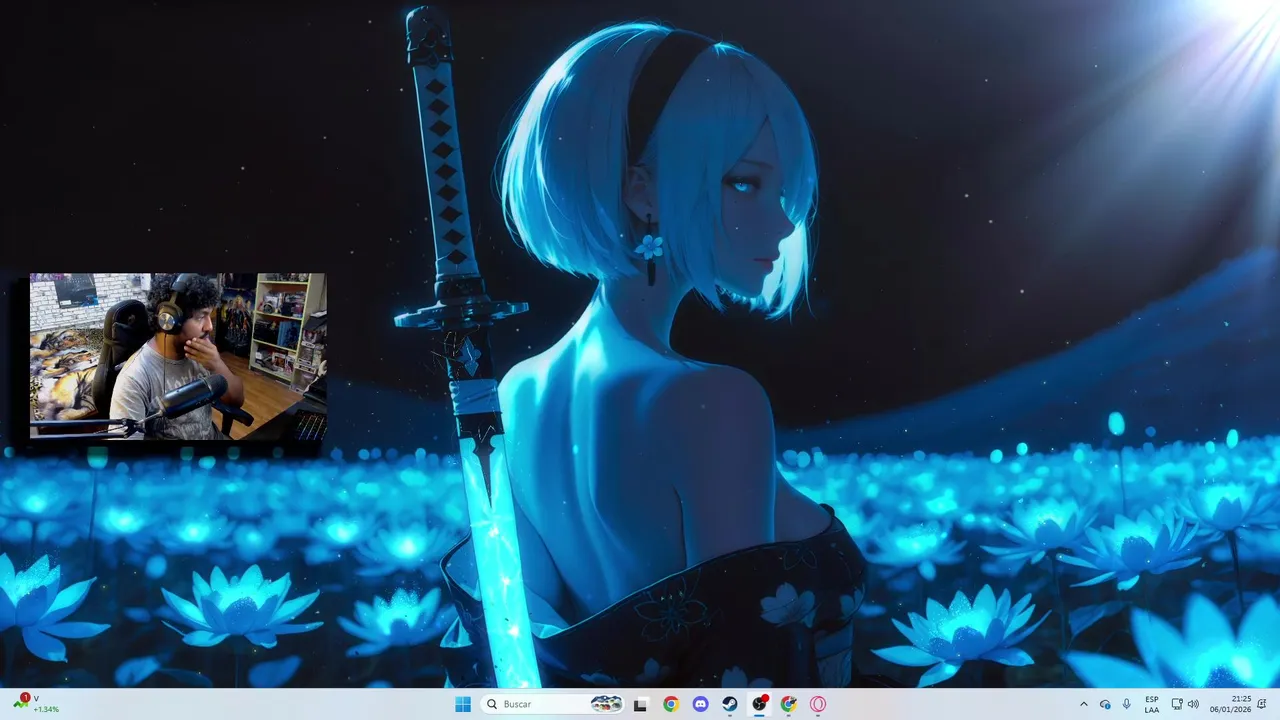Open the clock showing 21:25
The image size is (1280, 720).
[x=1230, y=704]
